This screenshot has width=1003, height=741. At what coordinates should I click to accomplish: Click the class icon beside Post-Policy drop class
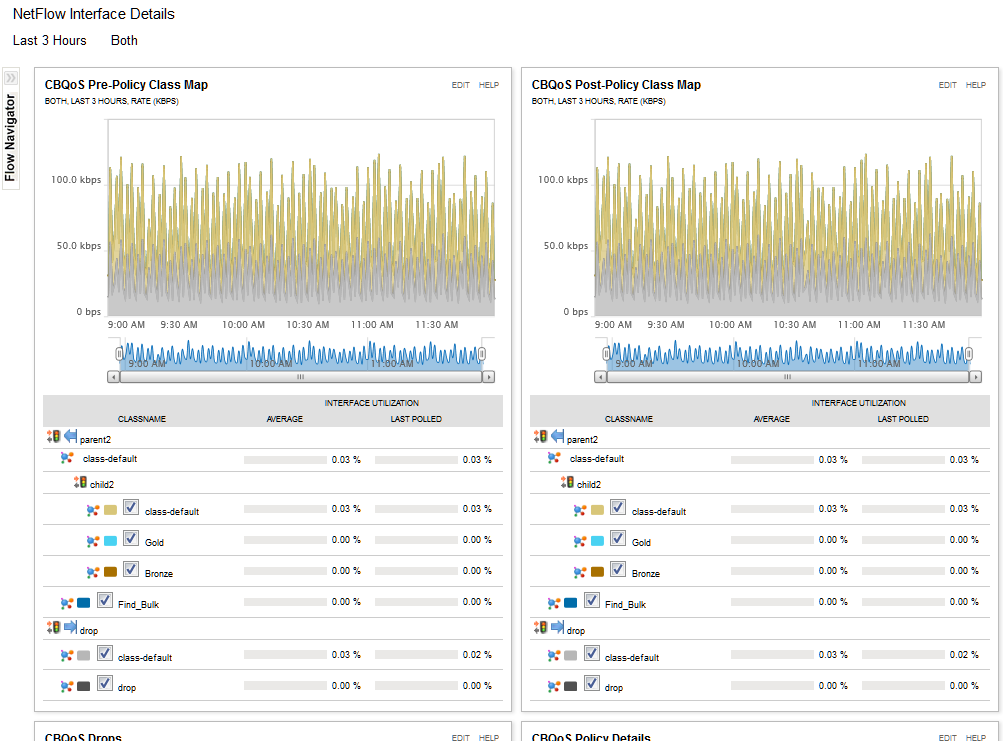point(554,687)
